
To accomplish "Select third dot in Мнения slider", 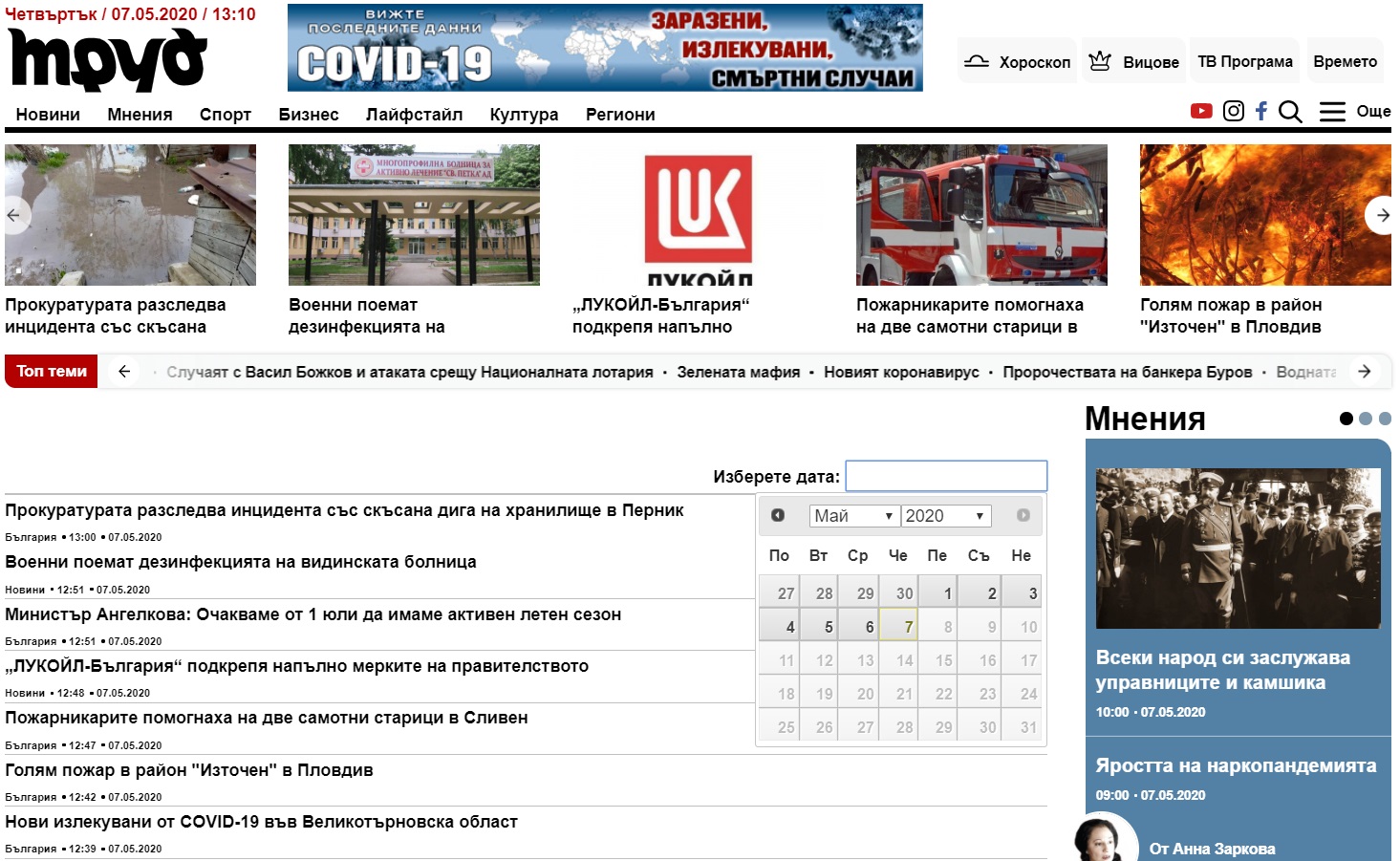I will (1385, 419).
